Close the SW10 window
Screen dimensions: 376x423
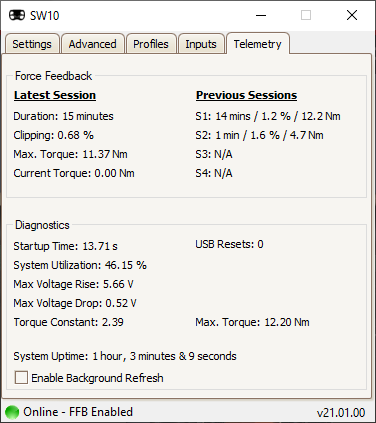coord(352,15)
